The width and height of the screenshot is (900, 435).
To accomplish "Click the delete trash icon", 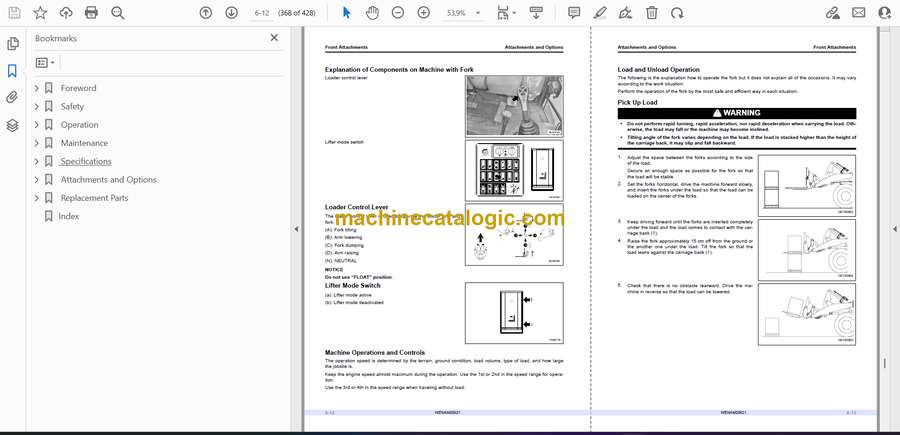I will tap(651, 13).
